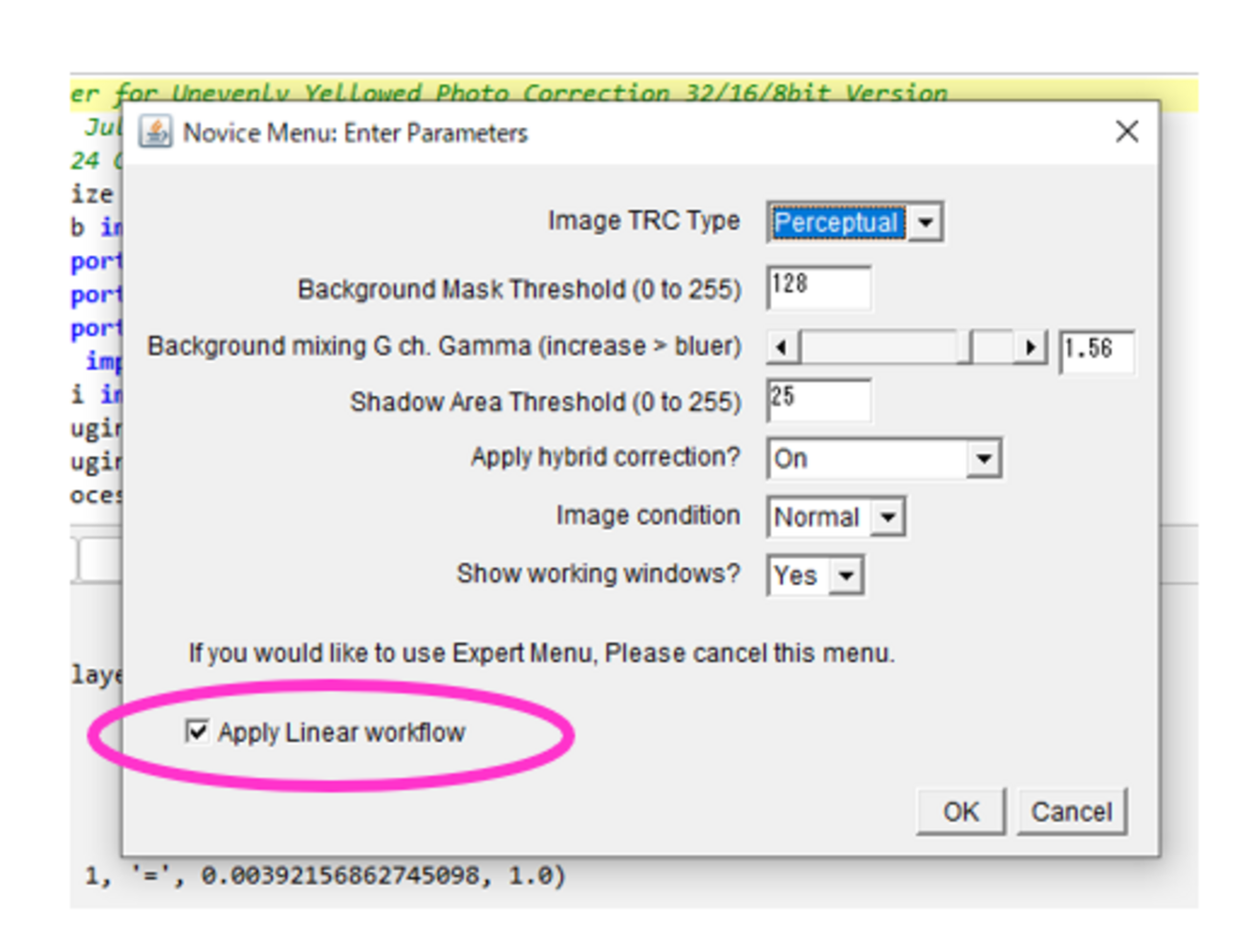Click the gamma slider right arrow
This screenshot has width=1242, height=952.
(1030, 347)
